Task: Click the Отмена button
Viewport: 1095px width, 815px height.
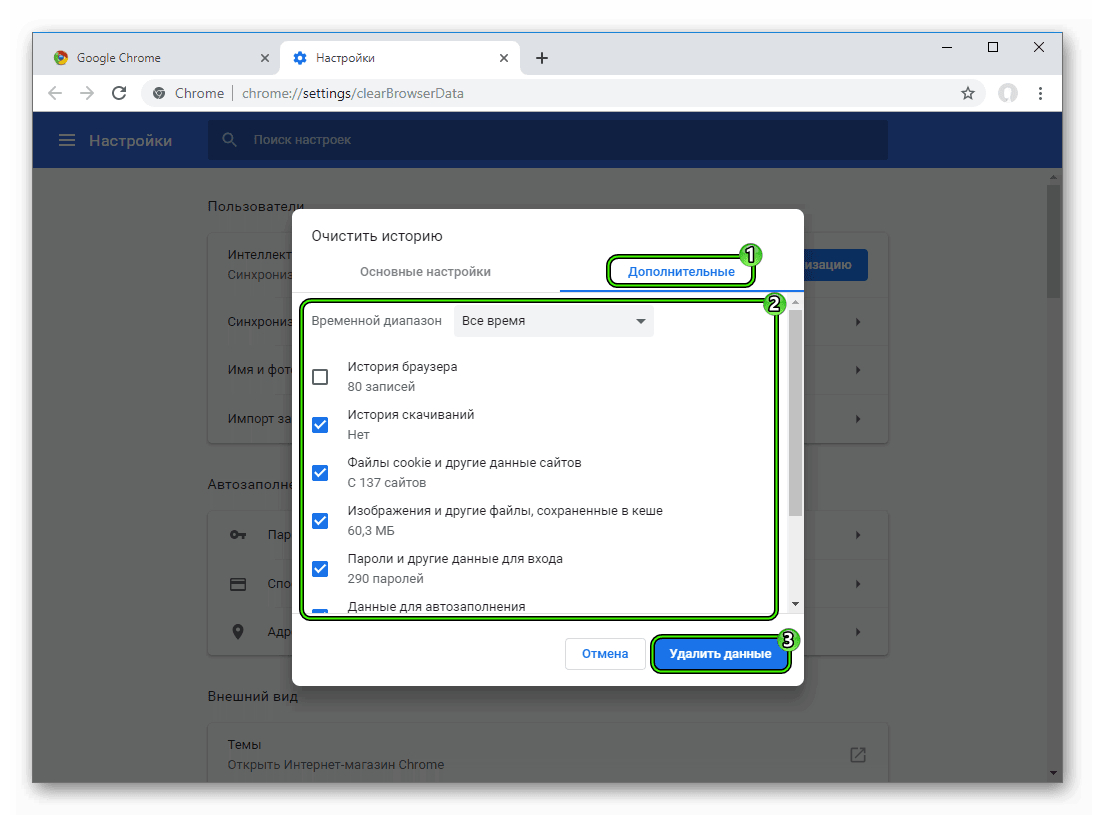Action: coord(605,654)
